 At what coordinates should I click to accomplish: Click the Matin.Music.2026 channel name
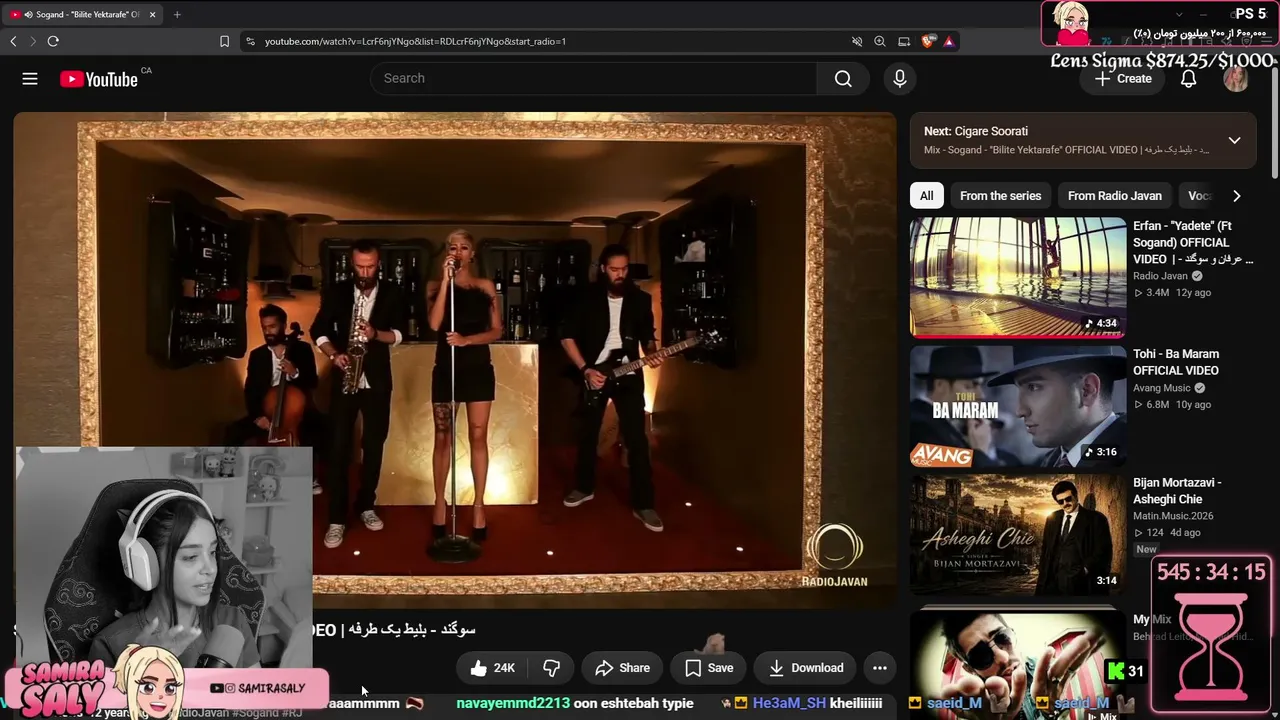pyautogui.click(x=1173, y=516)
